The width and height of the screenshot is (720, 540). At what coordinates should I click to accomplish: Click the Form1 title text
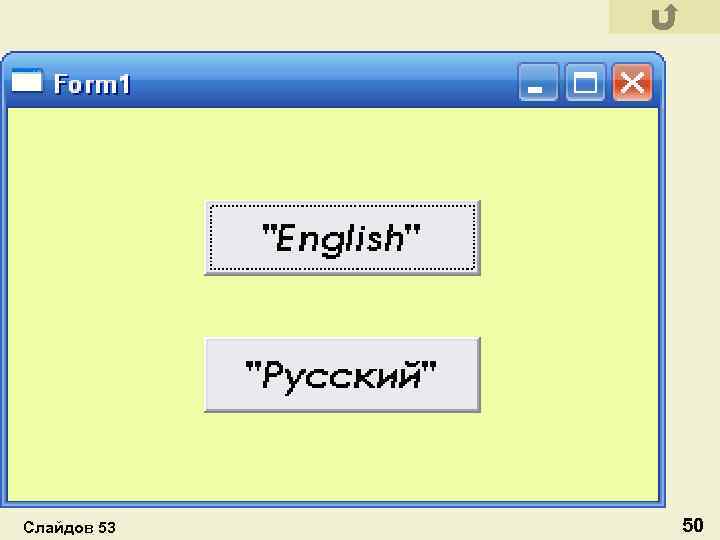pyautogui.click(x=92, y=84)
